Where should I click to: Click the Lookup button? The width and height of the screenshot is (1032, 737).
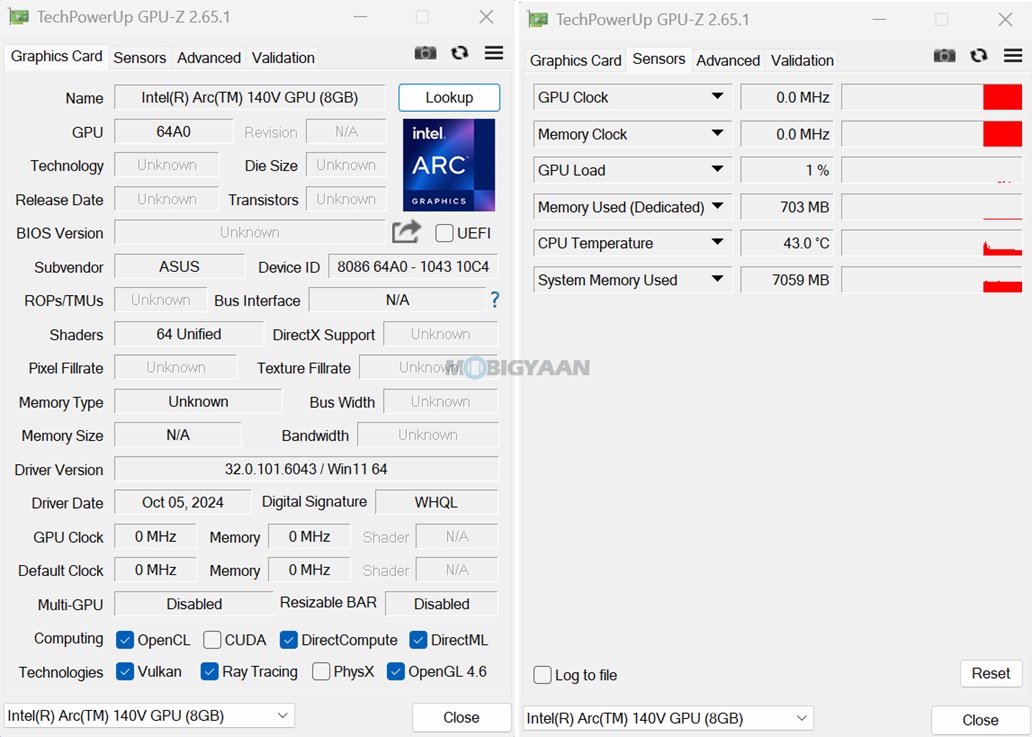449,97
